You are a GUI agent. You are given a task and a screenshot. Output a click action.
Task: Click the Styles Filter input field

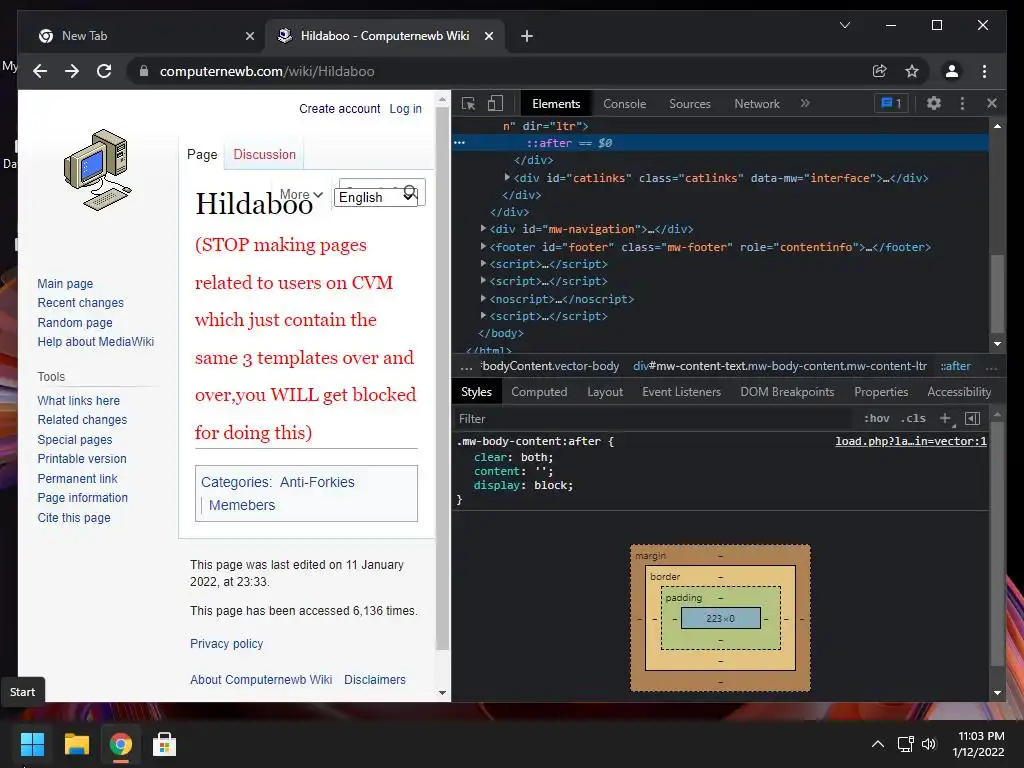pyautogui.click(x=653, y=418)
